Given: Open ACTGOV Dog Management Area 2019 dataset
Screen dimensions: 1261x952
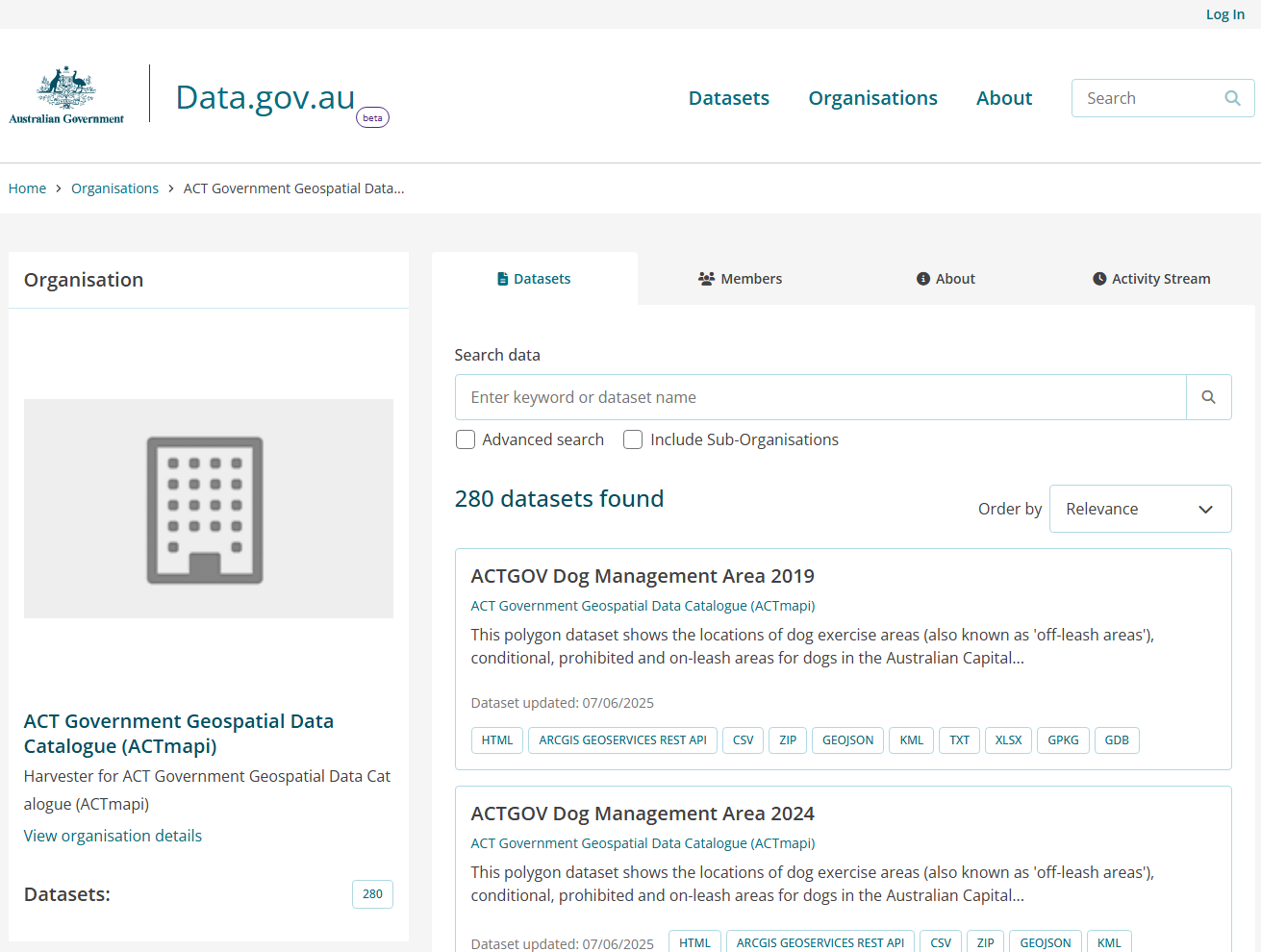Looking at the screenshot, I should [x=642, y=576].
